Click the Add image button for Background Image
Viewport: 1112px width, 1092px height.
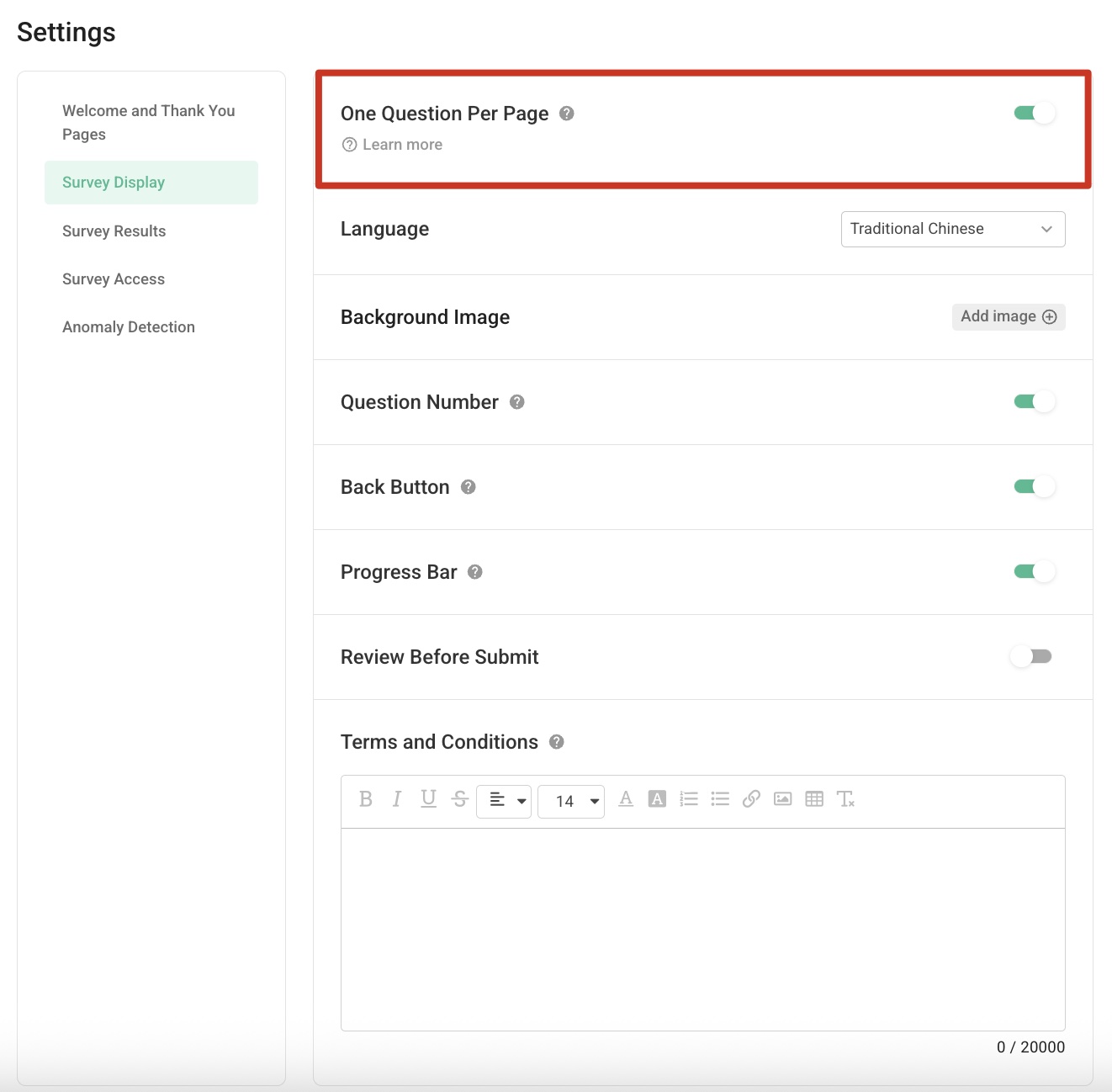(x=1008, y=316)
